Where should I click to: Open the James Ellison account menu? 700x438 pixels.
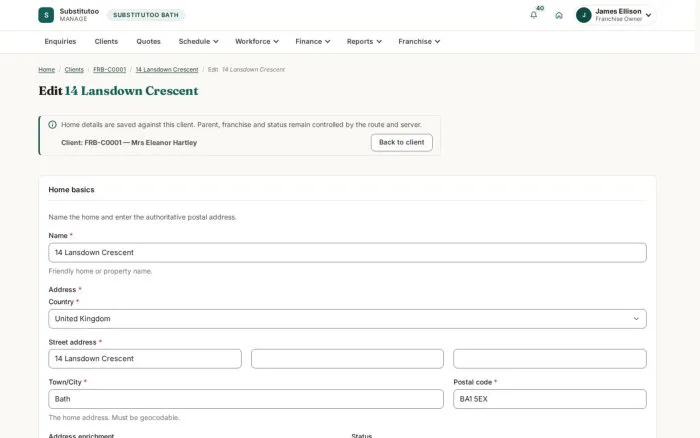tap(615, 15)
